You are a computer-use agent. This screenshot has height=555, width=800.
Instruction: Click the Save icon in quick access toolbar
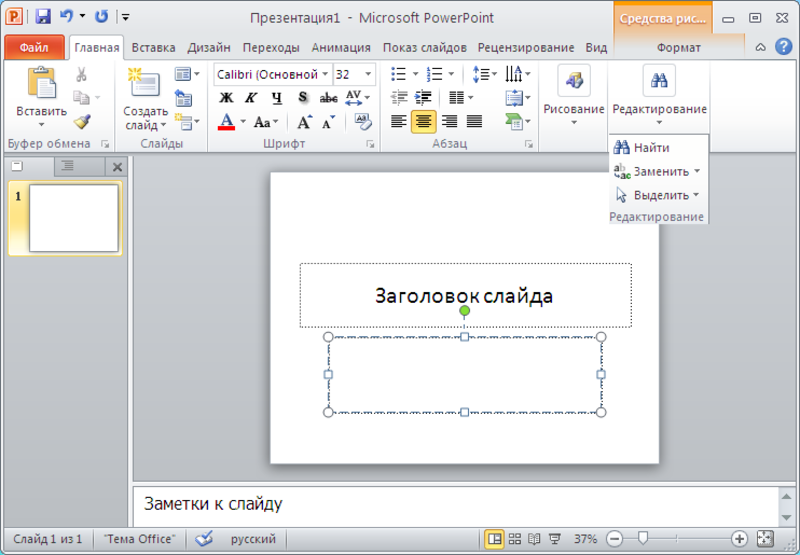pyautogui.click(x=43, y=17)
